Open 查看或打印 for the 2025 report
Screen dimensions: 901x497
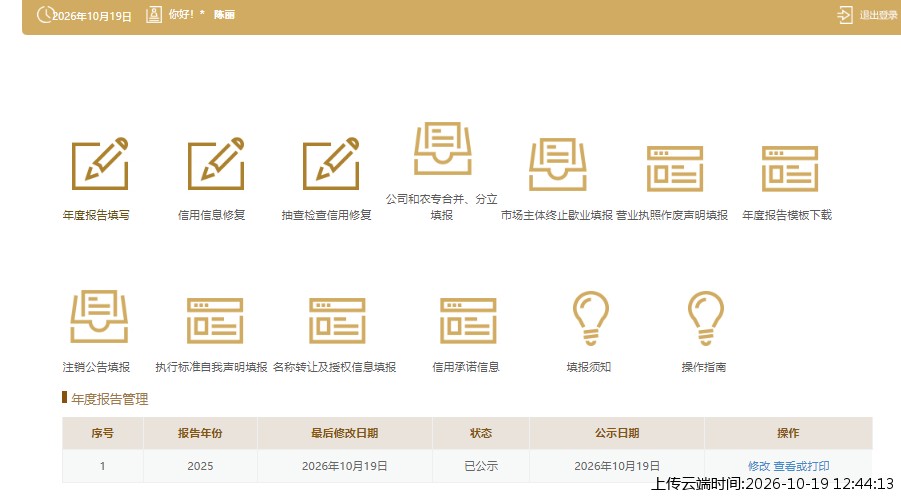[801, 466]
